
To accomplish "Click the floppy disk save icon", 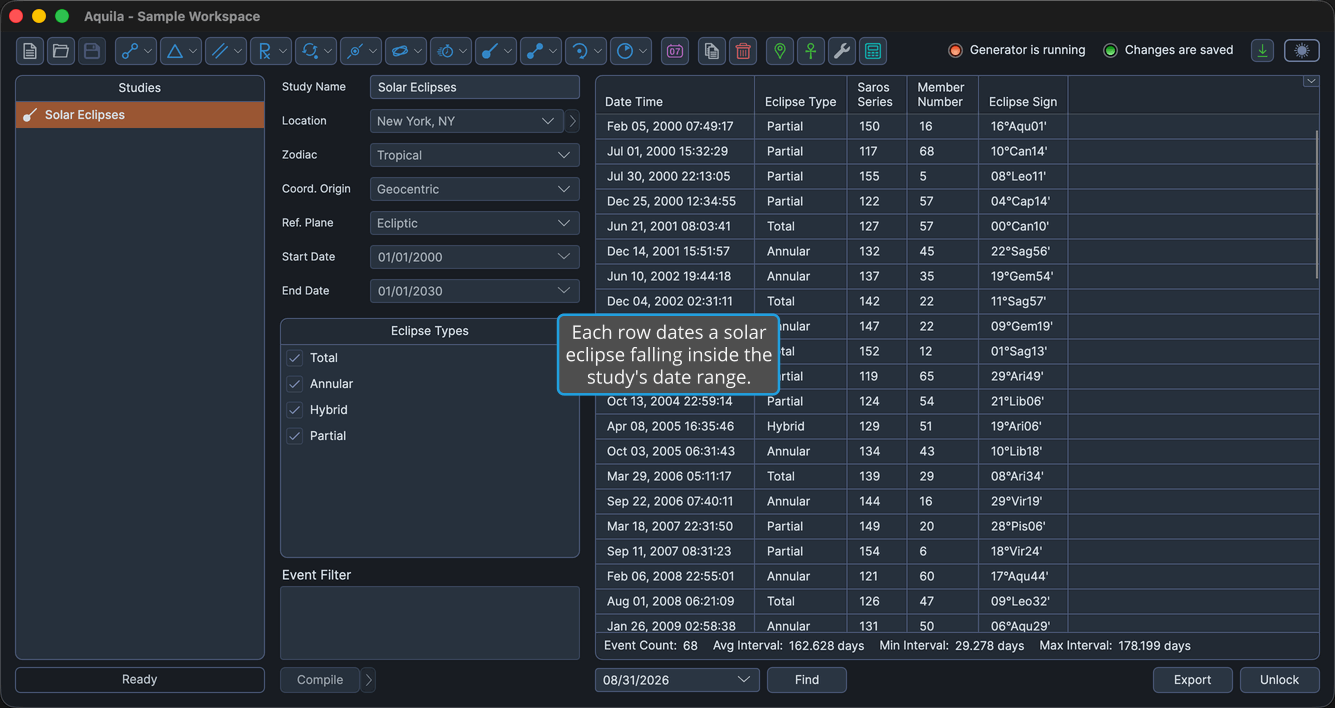I will [x=92, y=51].
